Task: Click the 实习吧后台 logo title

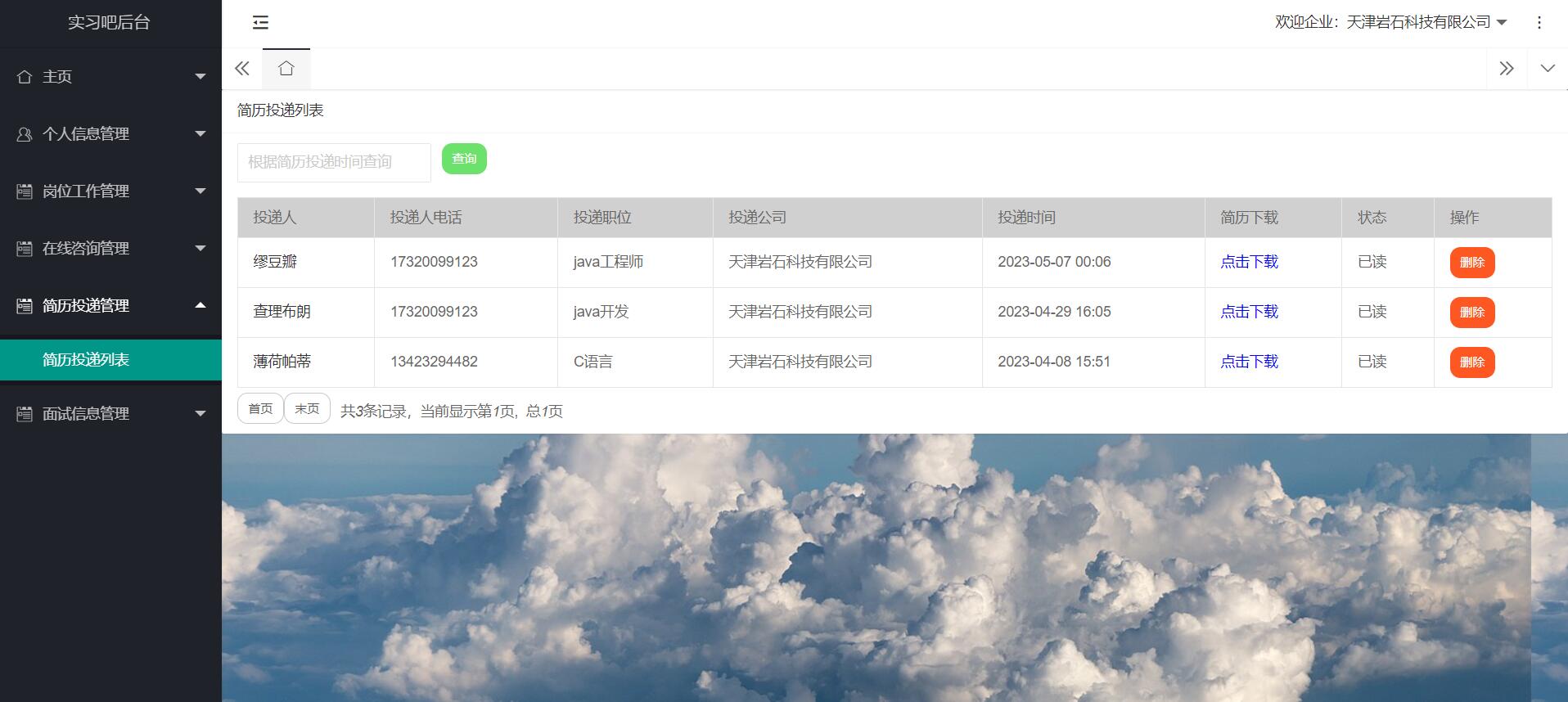Action: pos(109,23)
